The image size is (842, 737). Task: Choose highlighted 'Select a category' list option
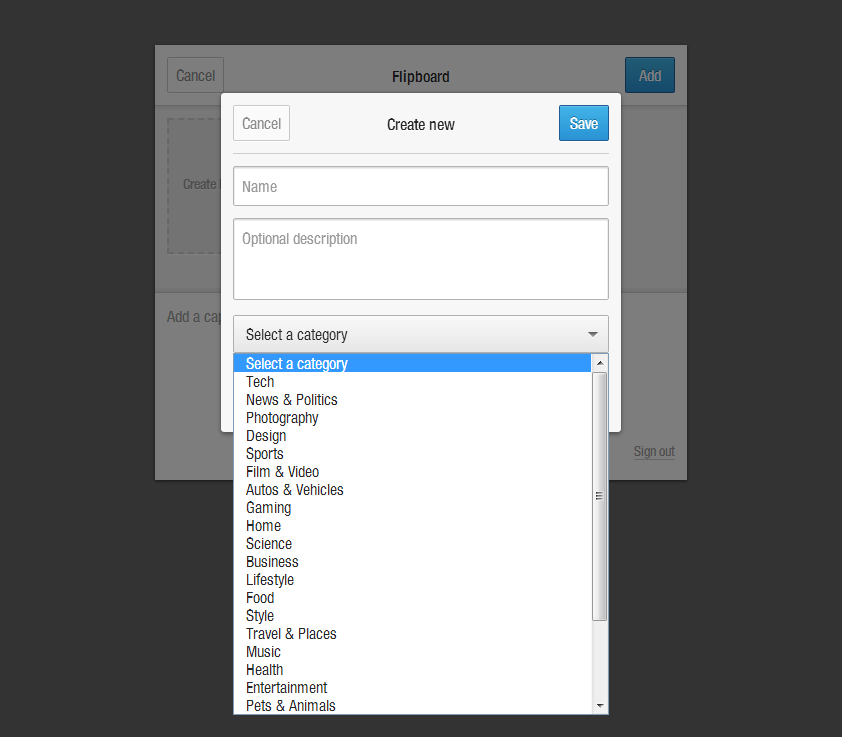click(x=412, y=363)
